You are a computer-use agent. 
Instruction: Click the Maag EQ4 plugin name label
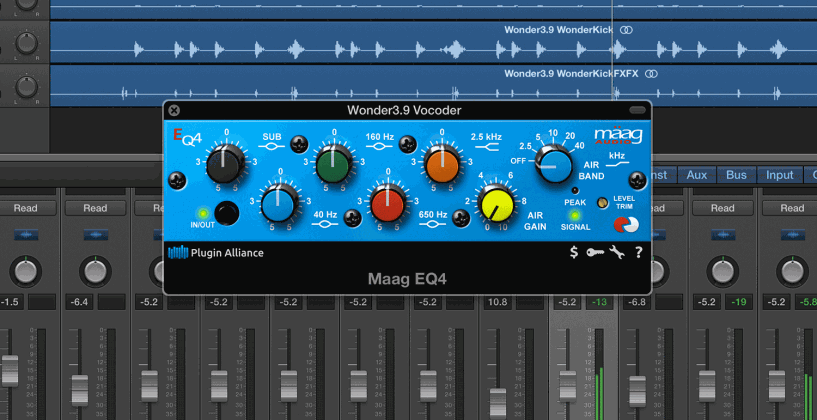click(407, 279)
